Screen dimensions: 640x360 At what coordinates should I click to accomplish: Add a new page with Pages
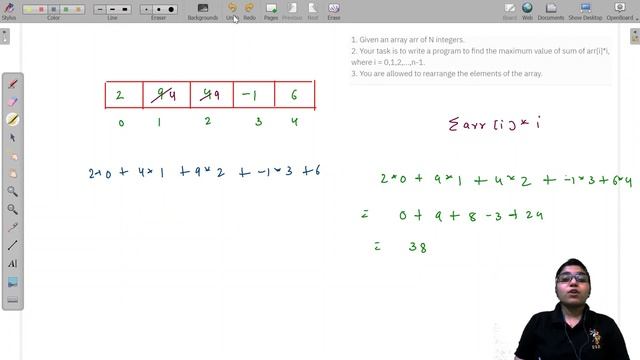pyautogui.click(x=271, y=11)
